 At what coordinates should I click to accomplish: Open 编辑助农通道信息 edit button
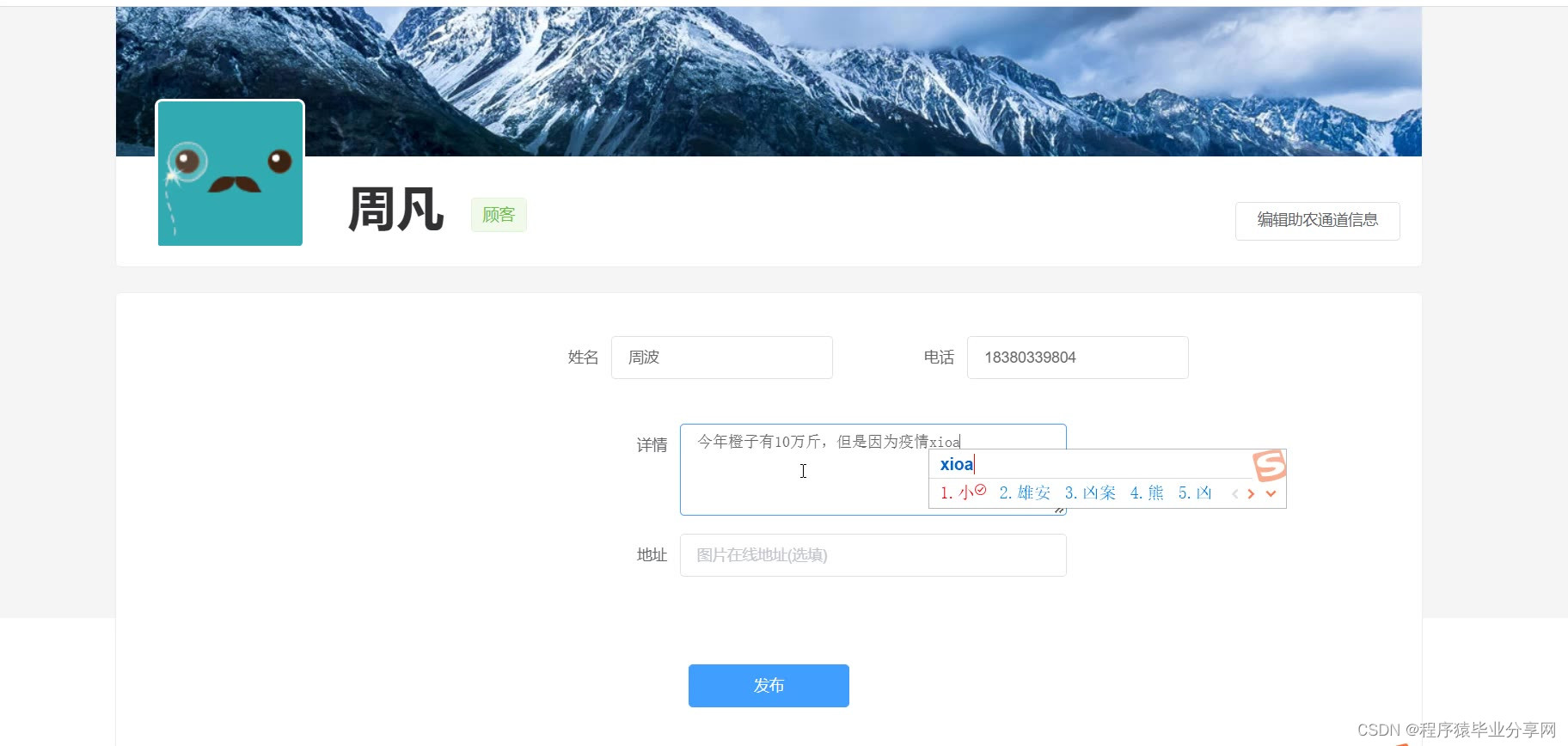pyautogui.click(x=1317, y=220)
